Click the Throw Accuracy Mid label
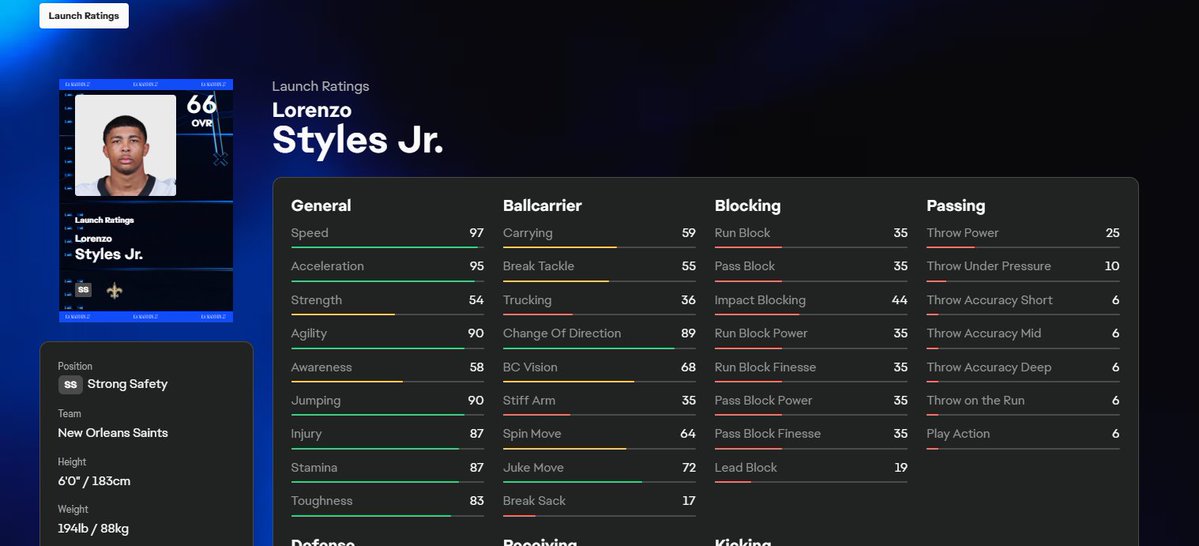The width and height of the screenshot is (1199, 546). (x=984, y=333)
